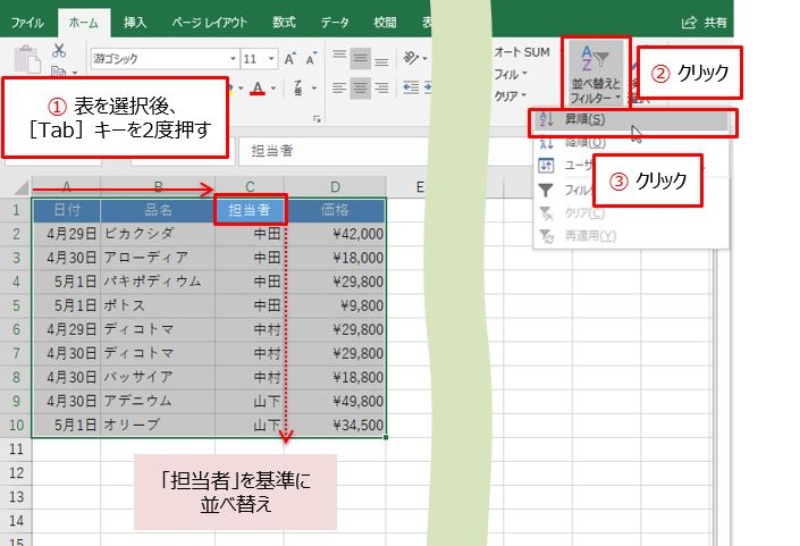Click the increase font size icon
Screen dimensions: 800x546
(x=289, y=59)
